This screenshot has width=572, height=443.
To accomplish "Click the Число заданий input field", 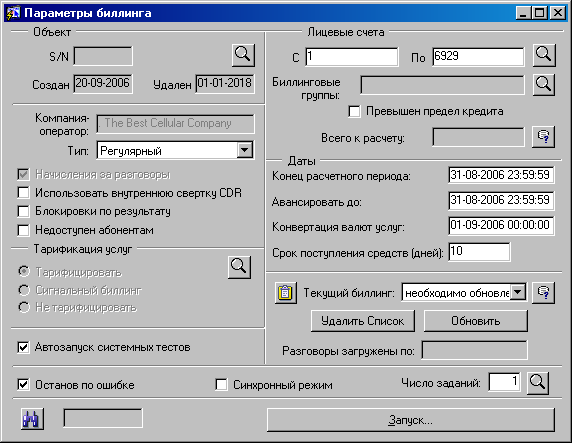I will point(505,382).
